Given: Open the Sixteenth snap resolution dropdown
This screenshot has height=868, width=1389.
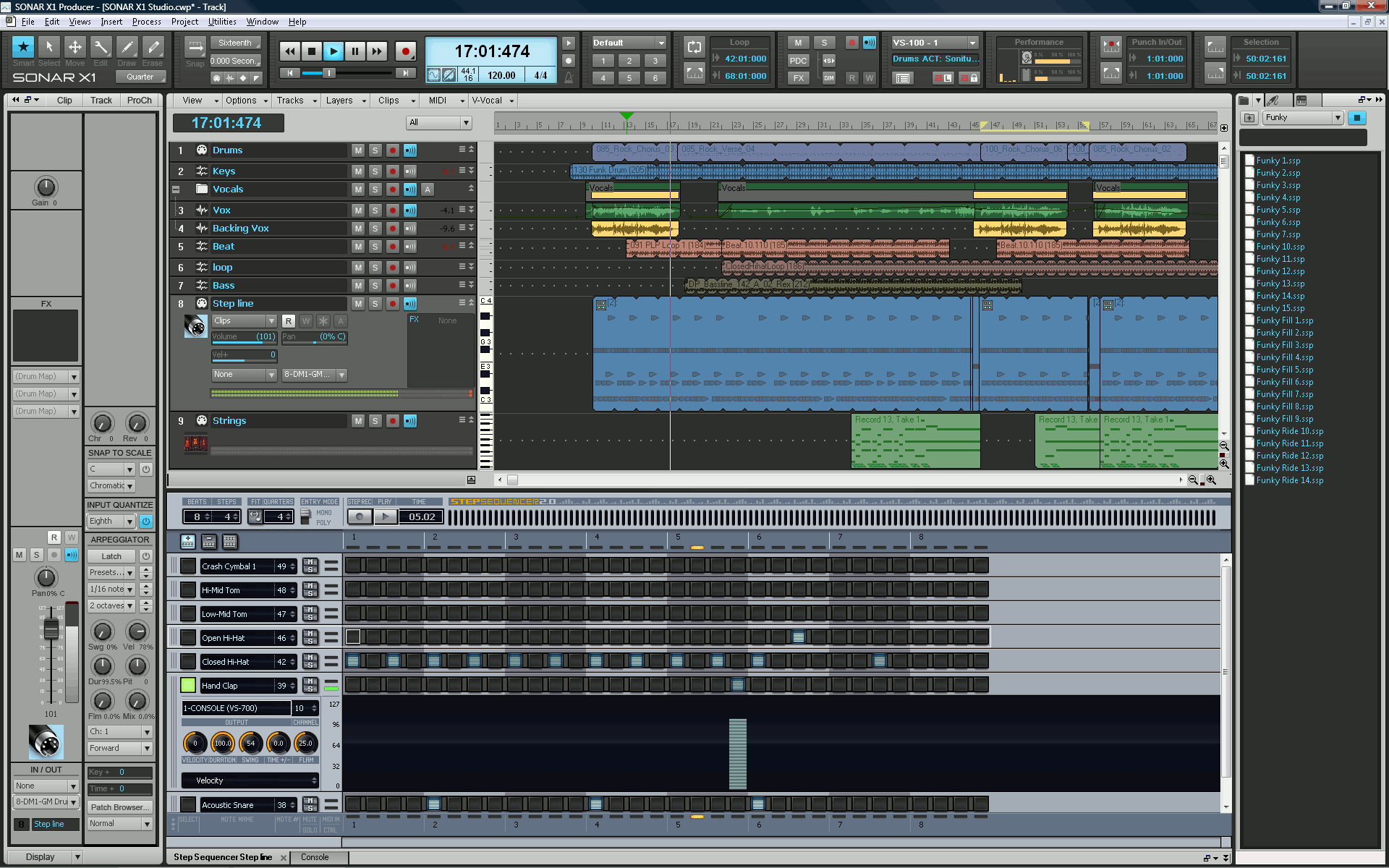Looking at the screenshot, I should pyautogui.click(x=236, y=43).
